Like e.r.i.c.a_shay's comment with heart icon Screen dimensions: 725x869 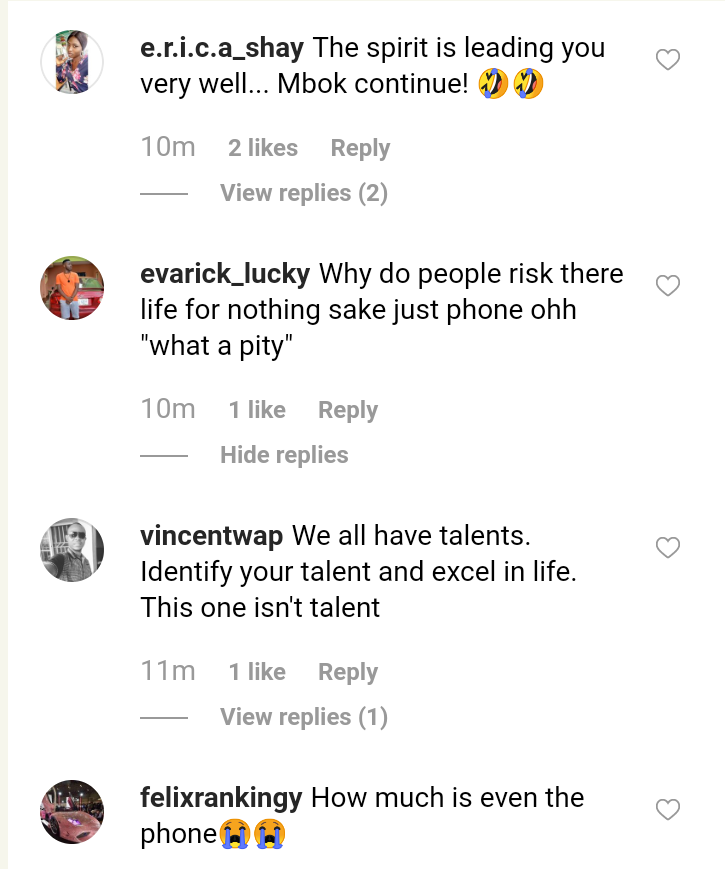coord(667,61)
